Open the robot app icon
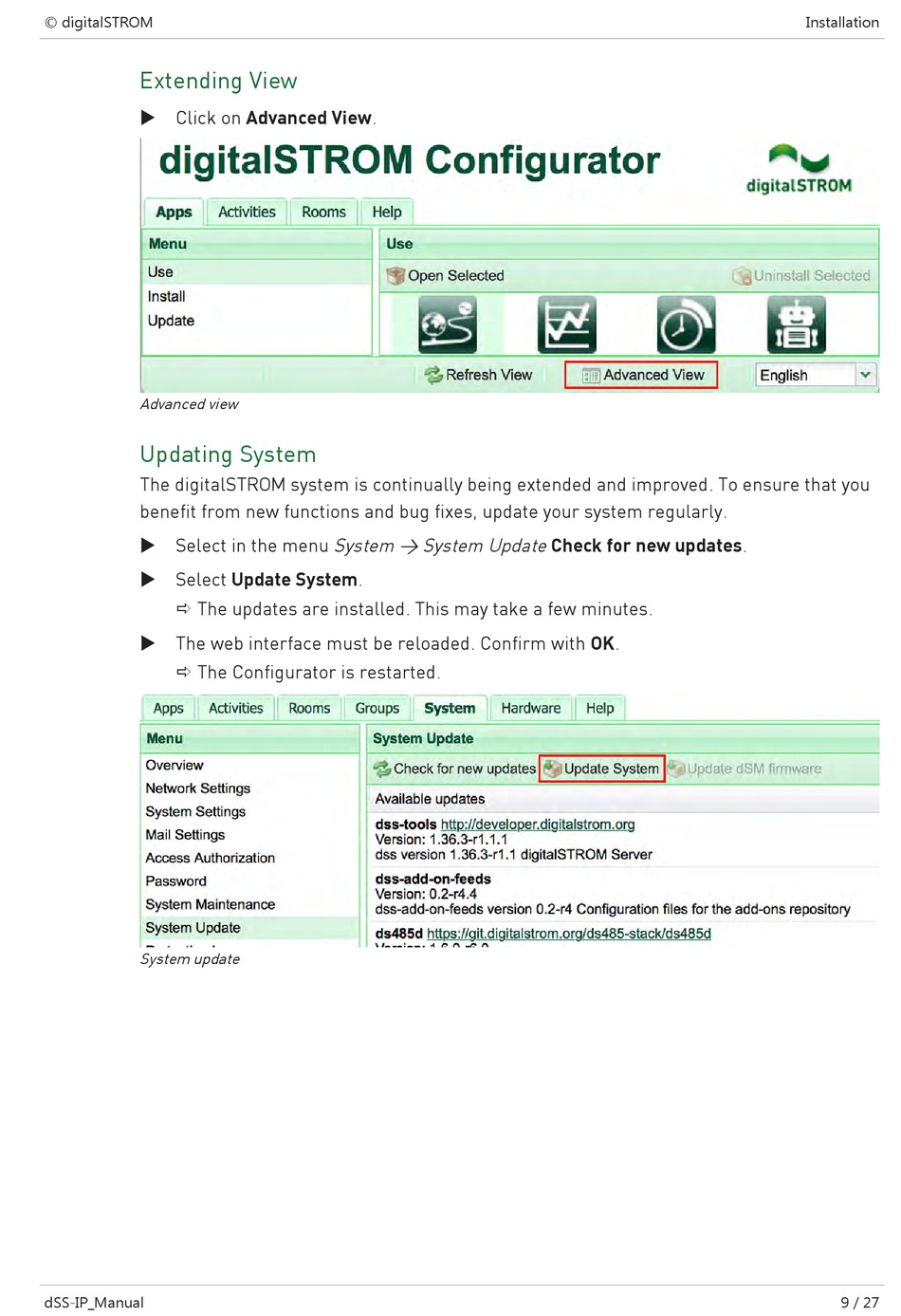Image resolution: width=901 pixels, height=1316 pixels. click(x=797, y=324)
